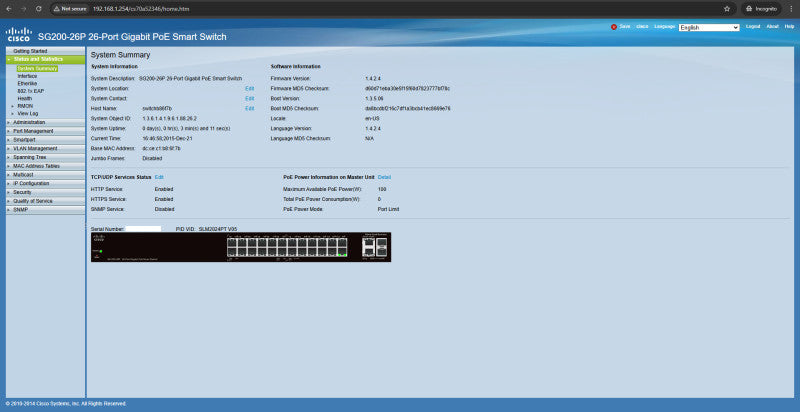Click the switch front panel port image
800x412 pixels.
pyautogui.click(x=241, y=247)
